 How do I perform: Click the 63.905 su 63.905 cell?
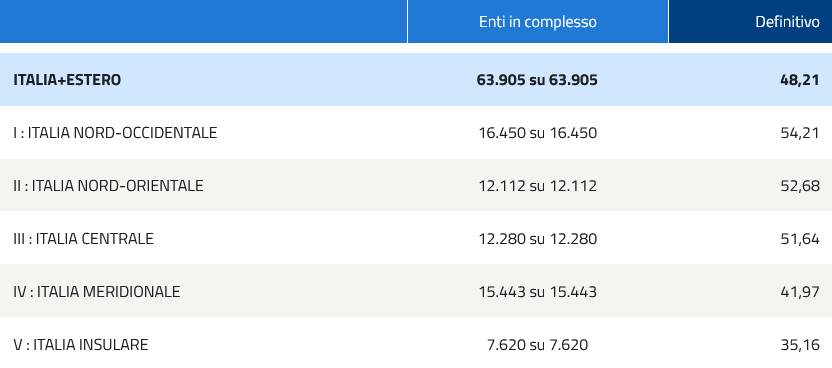click(537, 80)
